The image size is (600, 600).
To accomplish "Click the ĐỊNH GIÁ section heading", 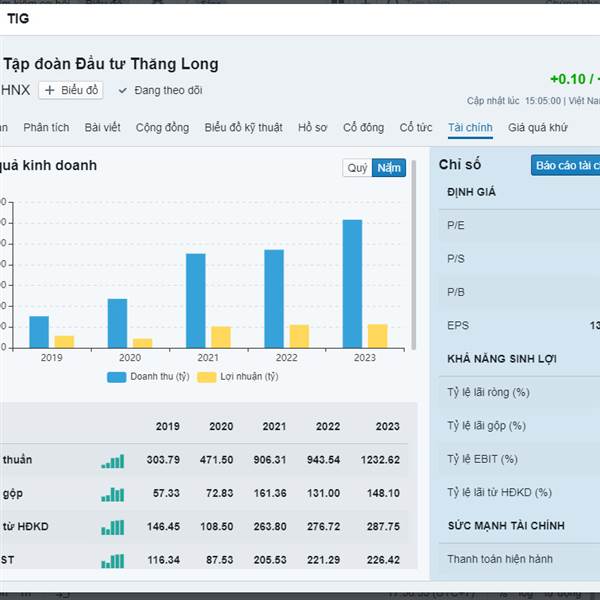I will coord(471,192).
